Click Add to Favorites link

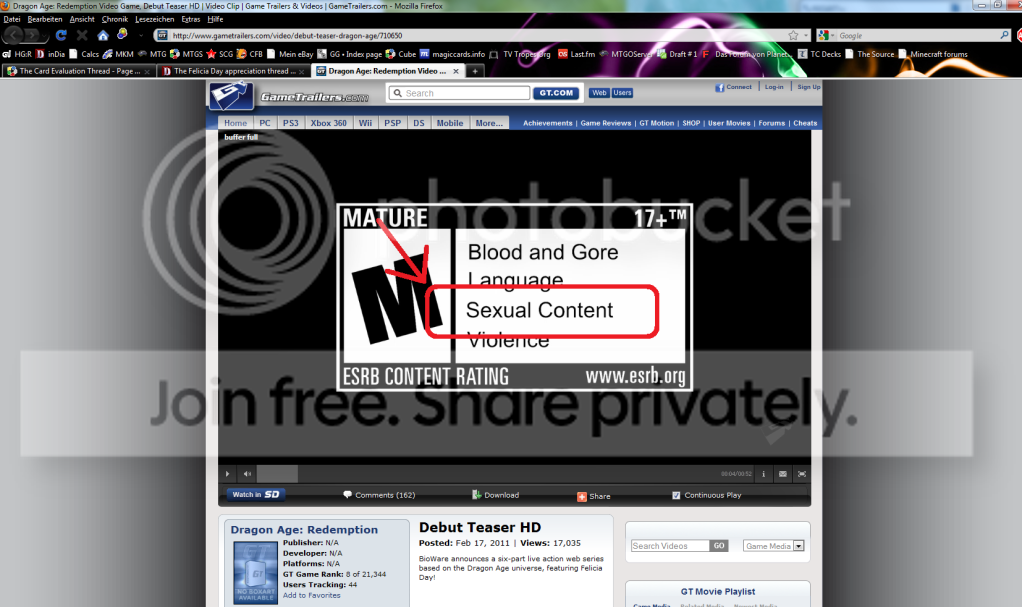pyautogui.click(x=311, y=595)
